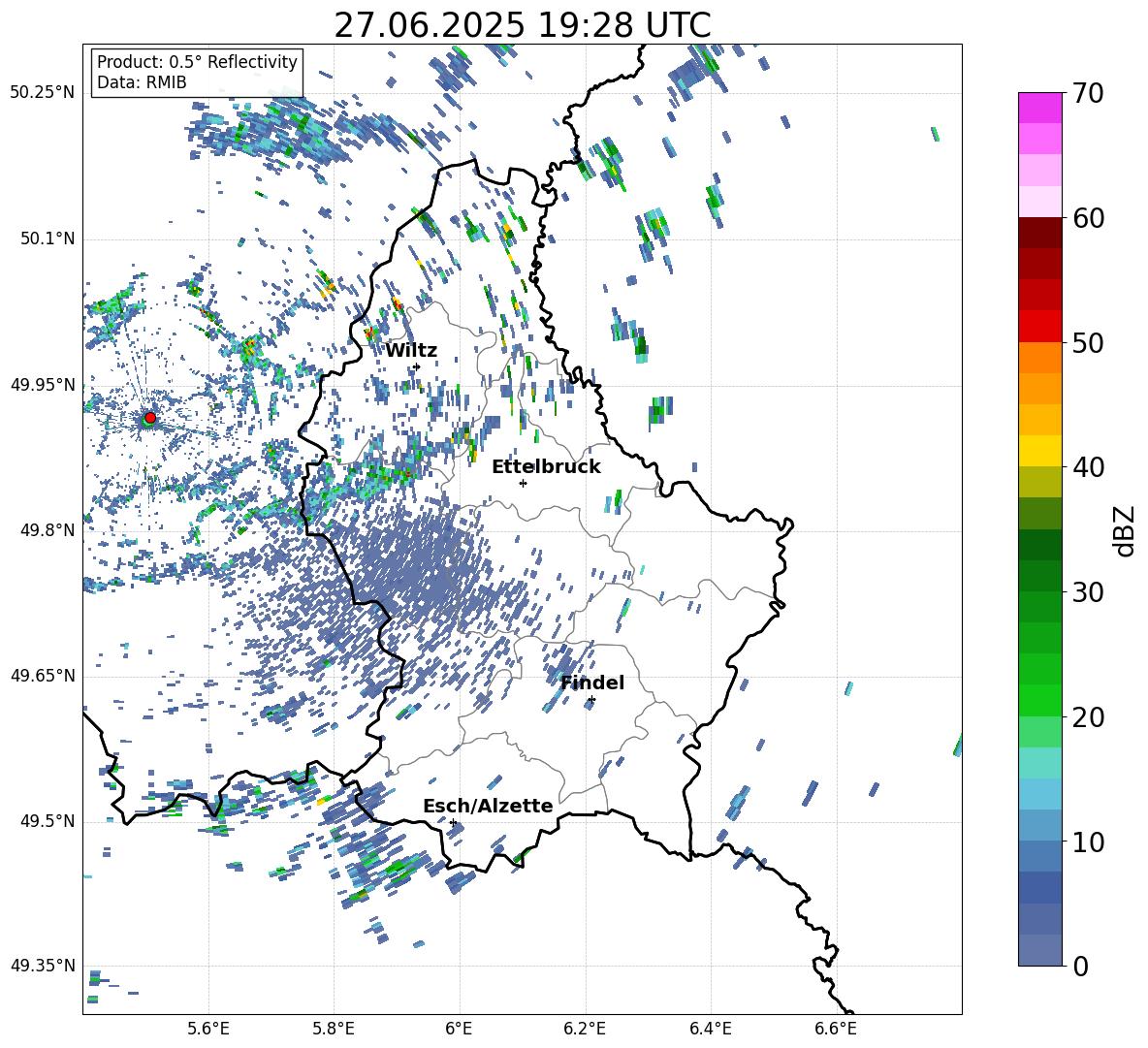Click the colorbar value 10
This screenshot has height=1048, width=1148.
1088,842
